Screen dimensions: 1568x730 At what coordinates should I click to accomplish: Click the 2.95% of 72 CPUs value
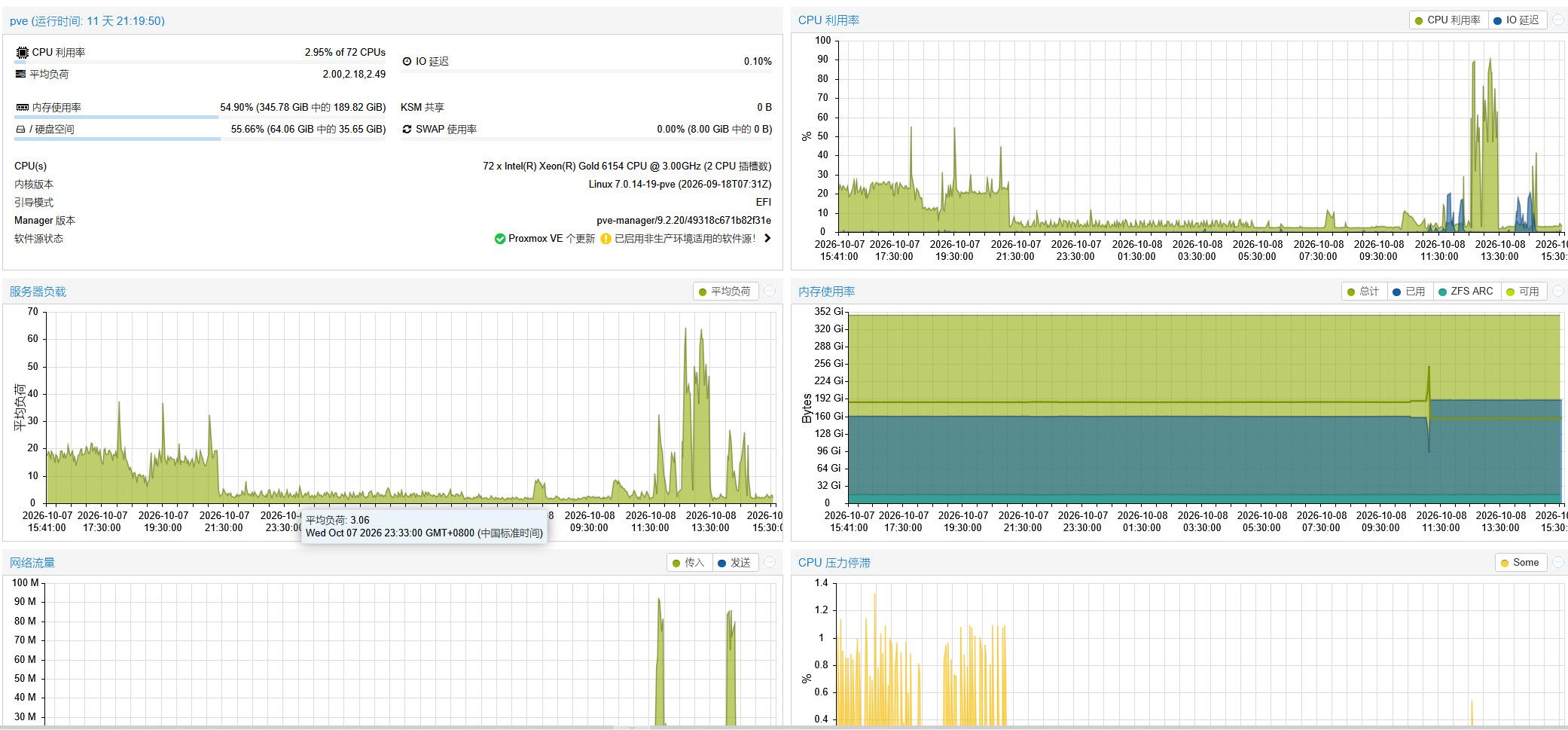345,52
